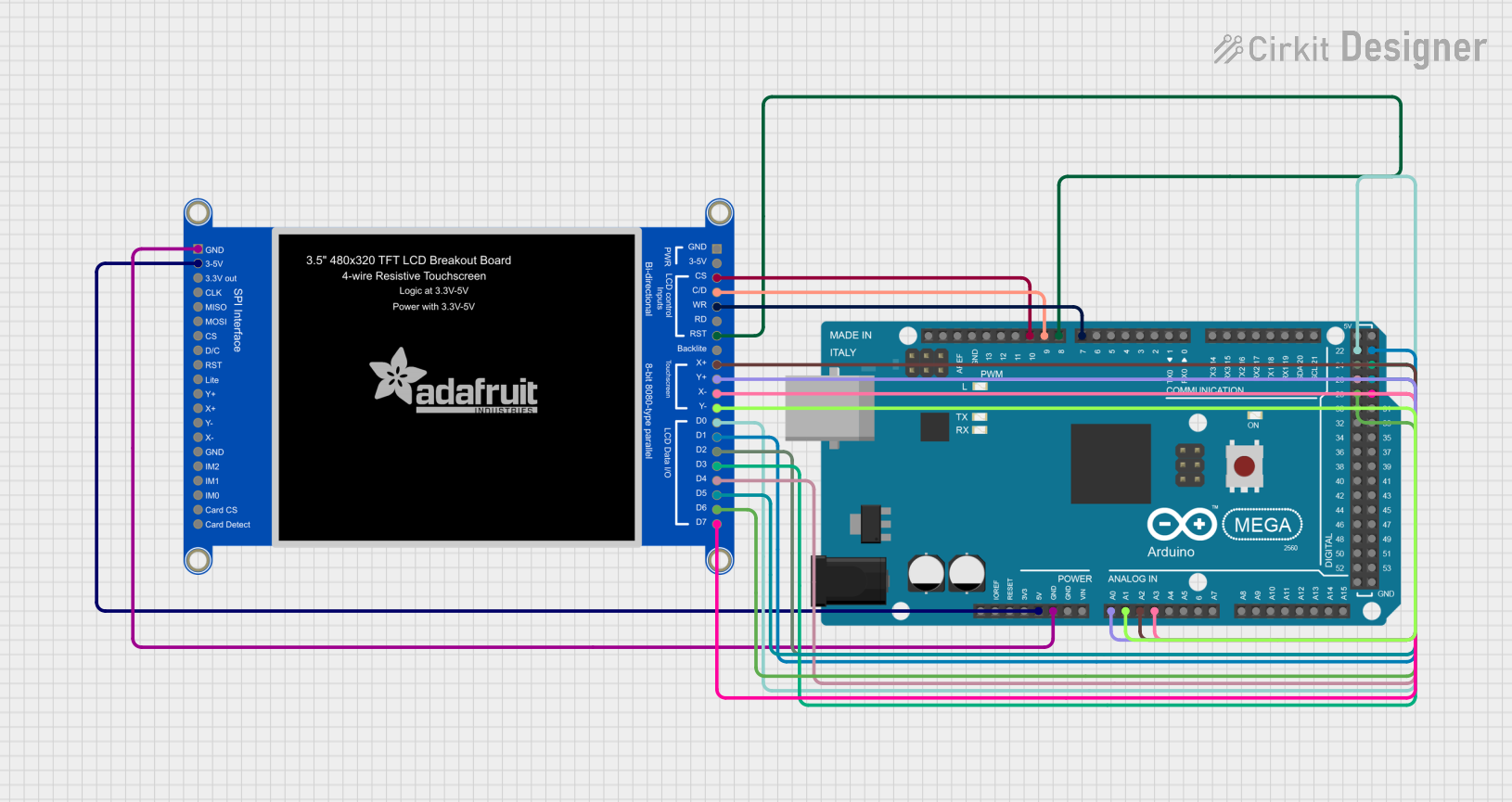Click the IM1 pin
Screen dimensions: 1512x802
(x=198, y=481)
